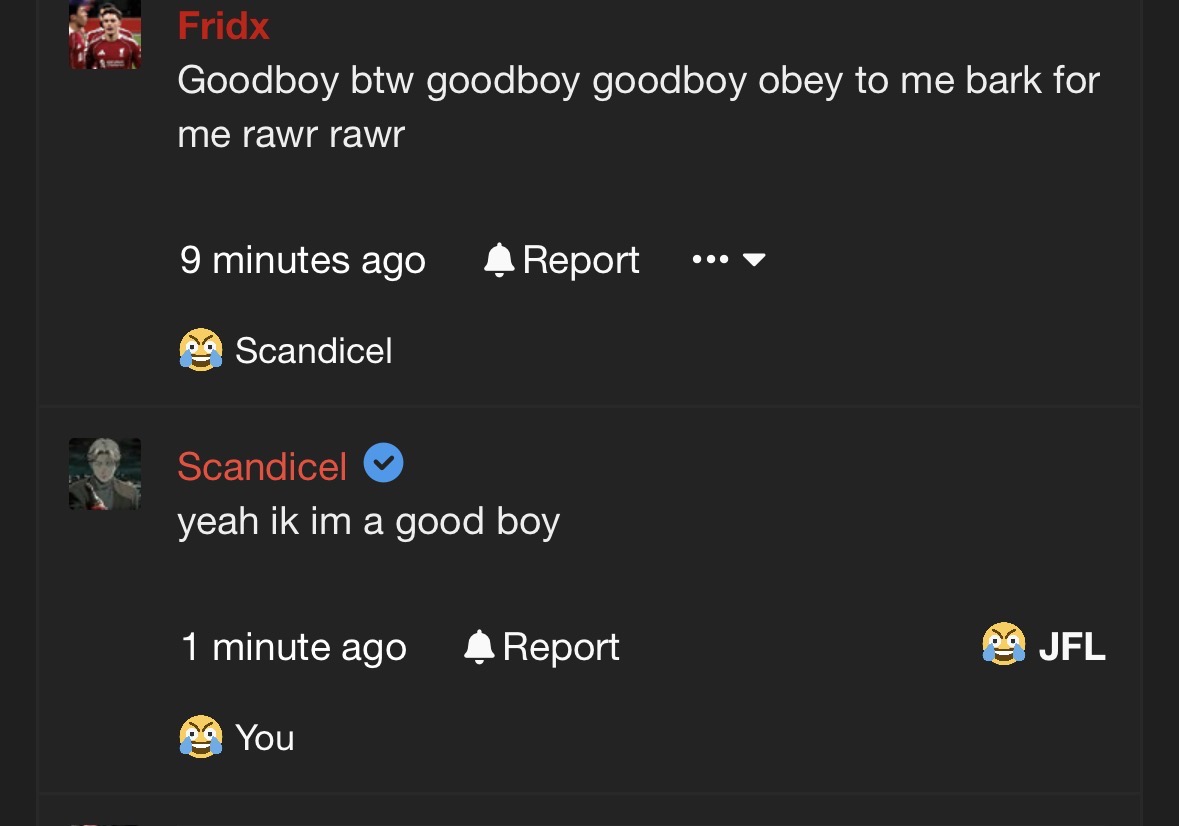Screen dimensions: 1179x826
Task: Click the blue verified badge next to Scandicel
Action: (x=383, y=464)
